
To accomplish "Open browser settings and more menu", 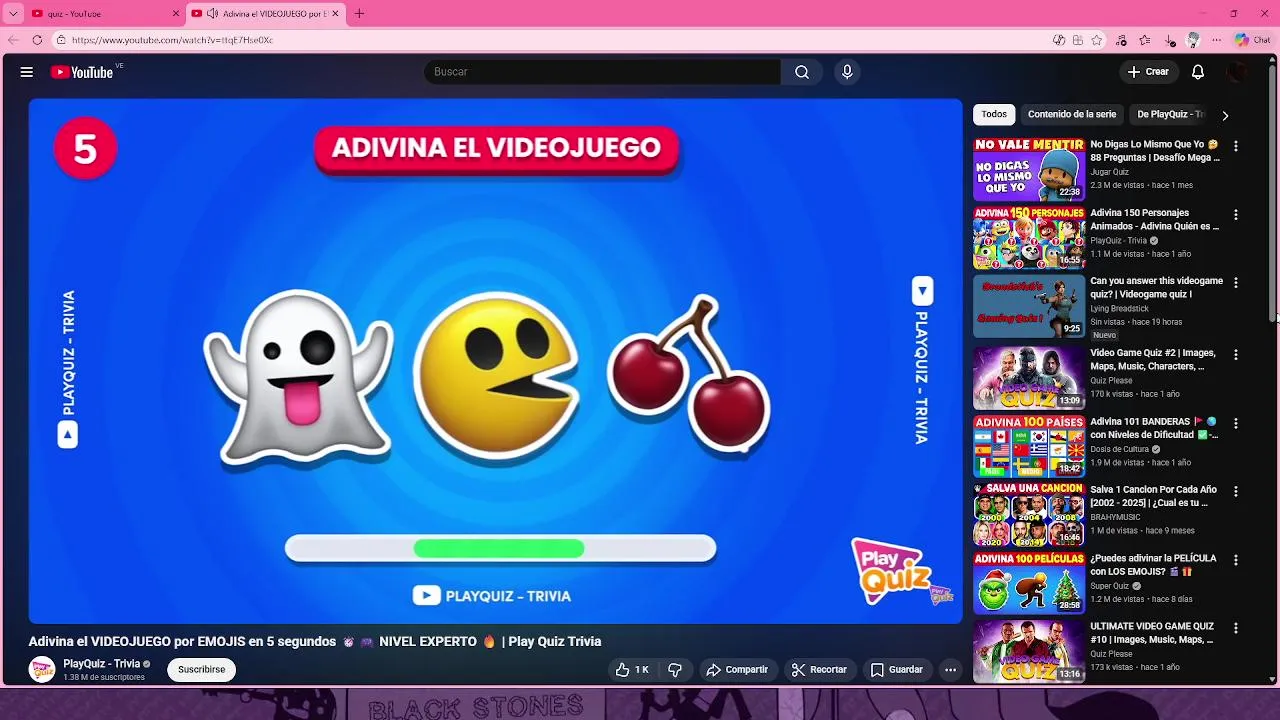I will tap(1216, 40).
